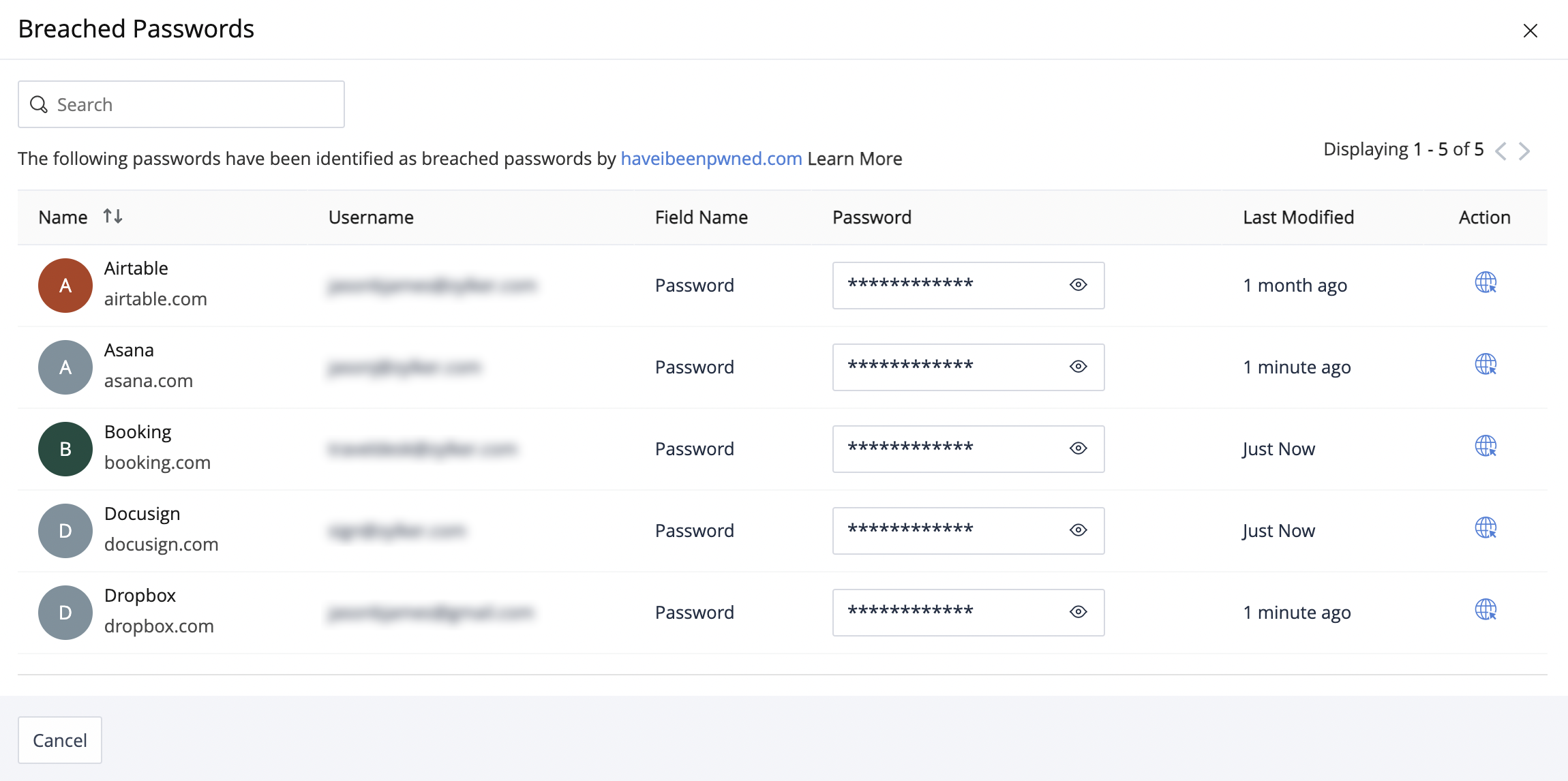1568x781 pixels.
Task: Open the Dropbox website action icon
Action: click(x=1486, y=610)
